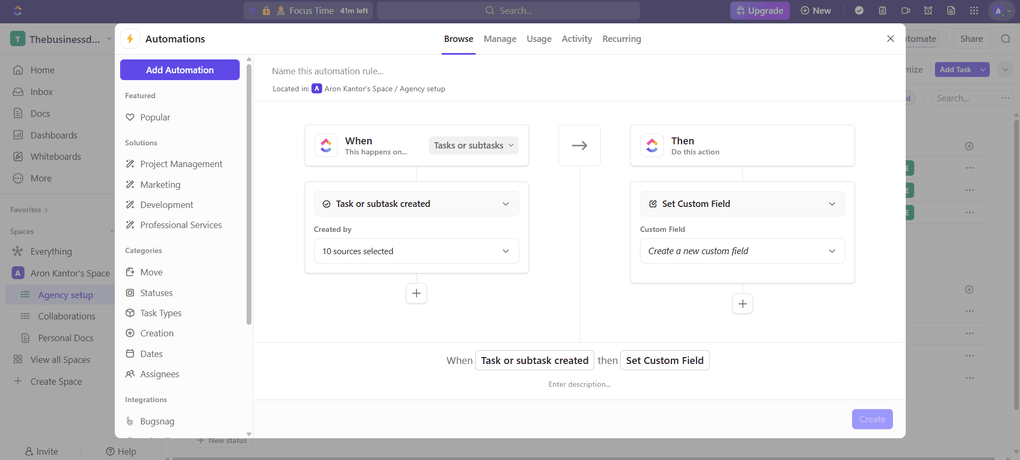The height and width of the screenshot is (460, 1020).
Task: Close the Automations dialog
Action: 891,38
